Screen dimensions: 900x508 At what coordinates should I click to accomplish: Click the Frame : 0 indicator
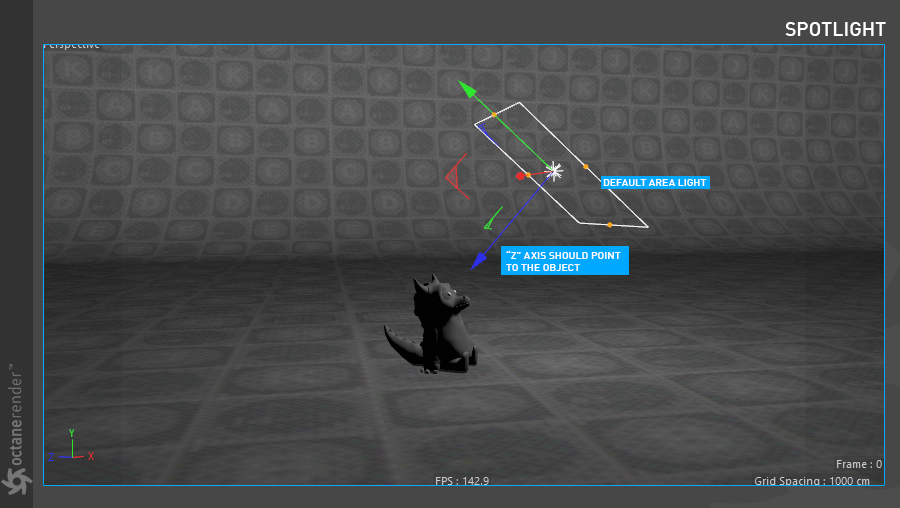(x=859, y=464)
